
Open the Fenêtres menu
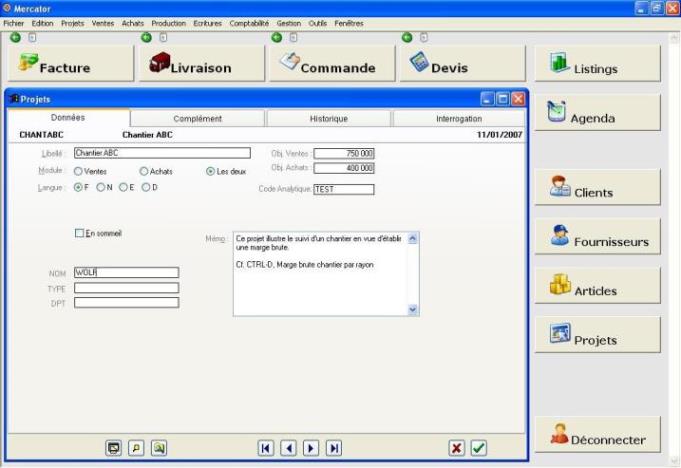(349, 23)
